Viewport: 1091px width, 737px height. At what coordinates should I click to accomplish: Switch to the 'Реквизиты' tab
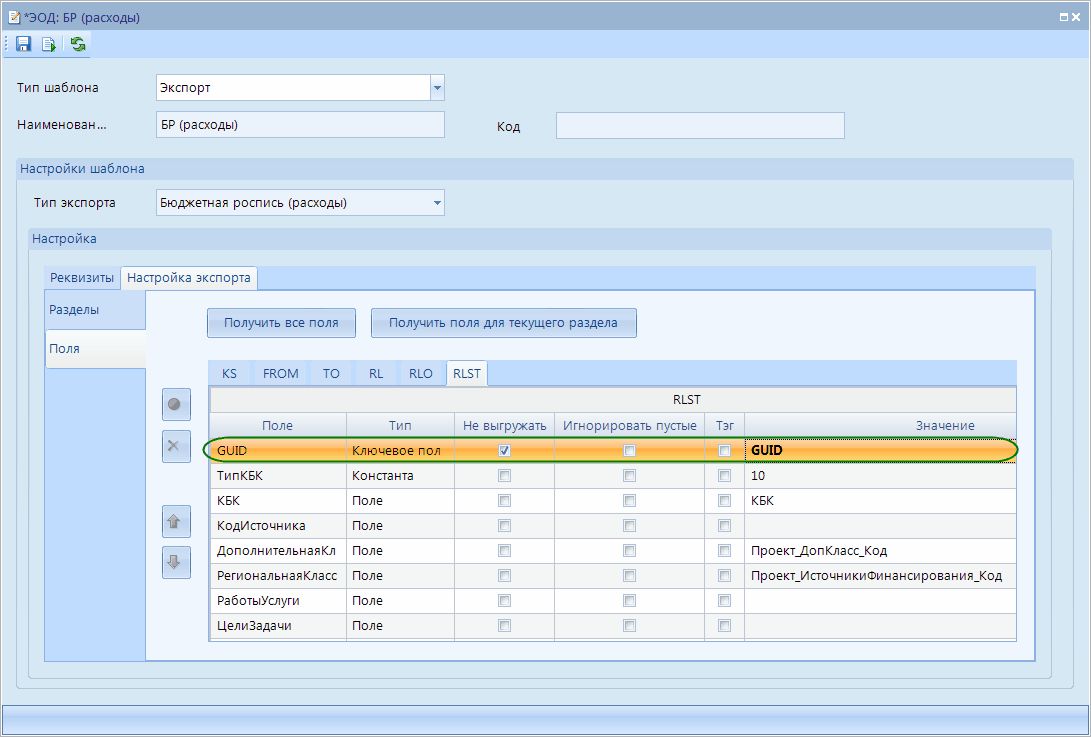(x=82, y=278)
